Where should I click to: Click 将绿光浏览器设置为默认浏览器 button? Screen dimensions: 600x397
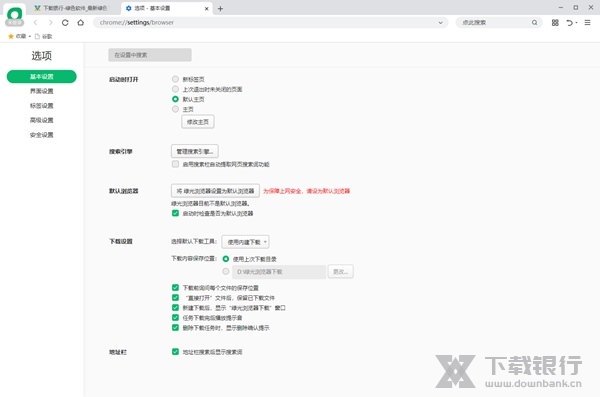click(215, 191)
